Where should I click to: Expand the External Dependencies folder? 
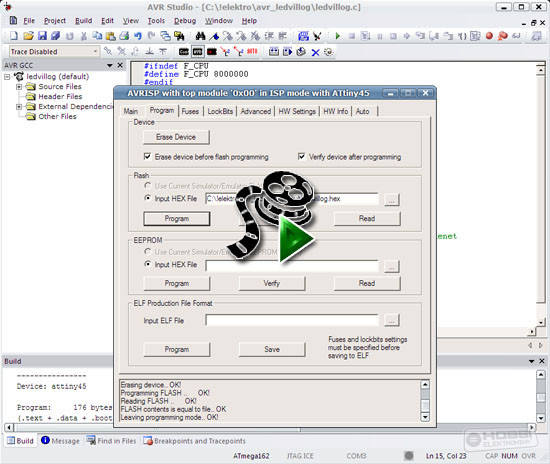point(19,107)
